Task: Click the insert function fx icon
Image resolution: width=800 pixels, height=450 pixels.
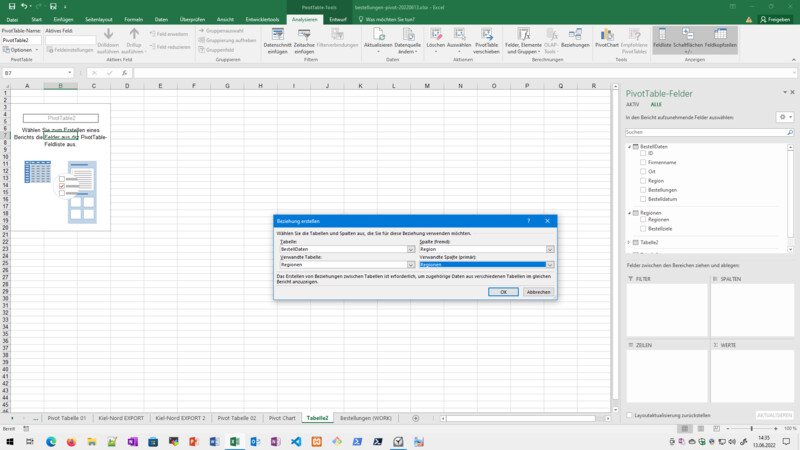Action: (x=124, y=73)
